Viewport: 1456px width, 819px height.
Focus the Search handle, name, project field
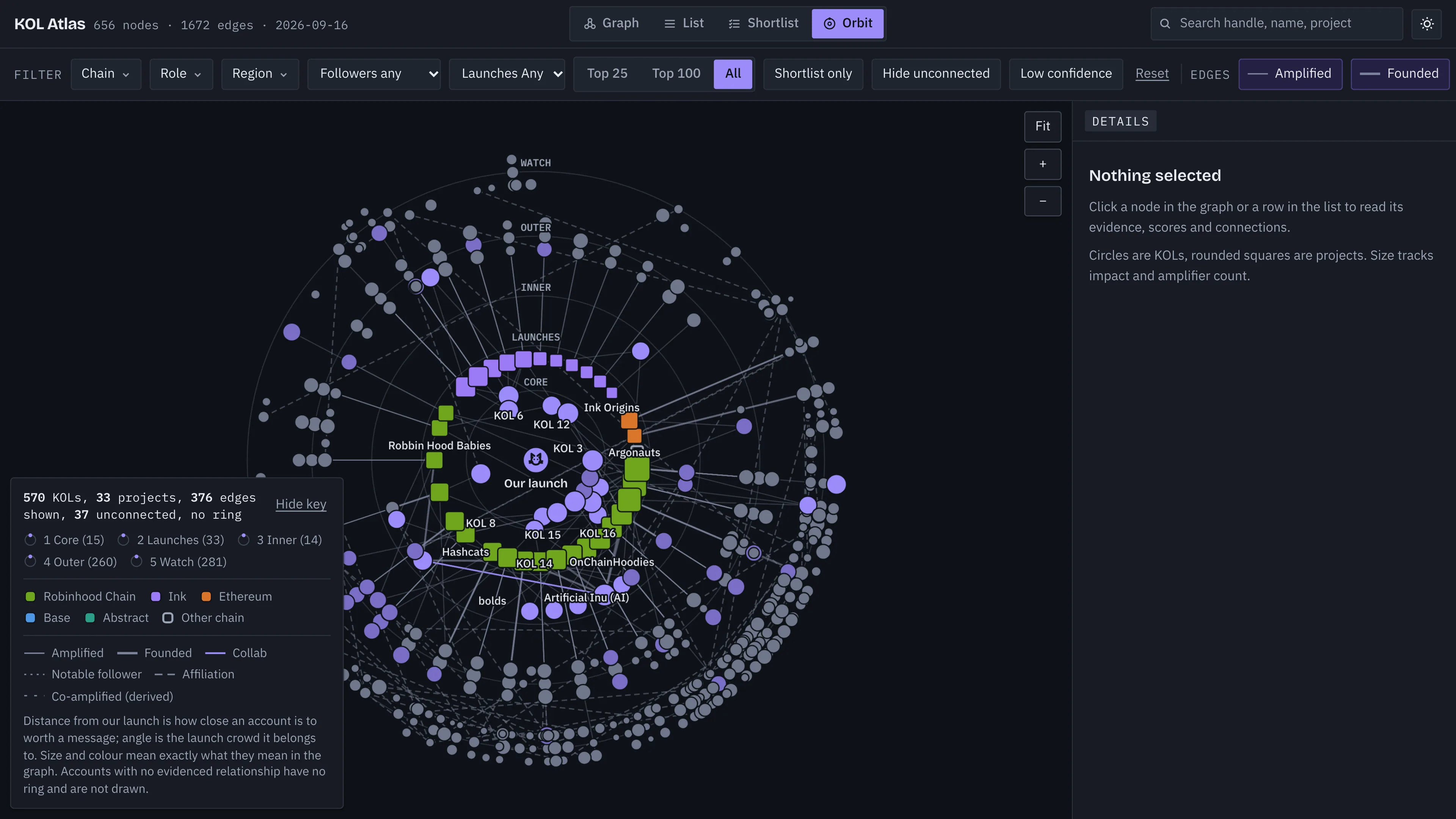(x=1276, y=24)
